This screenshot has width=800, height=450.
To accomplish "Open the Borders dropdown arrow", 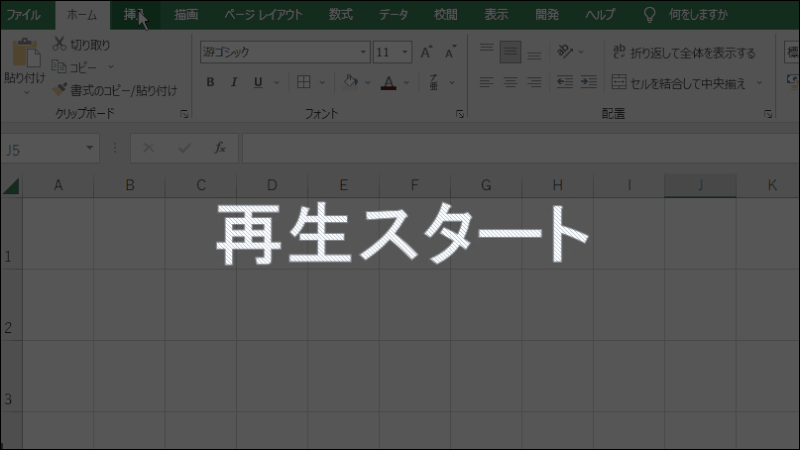I will coord(322,83).
